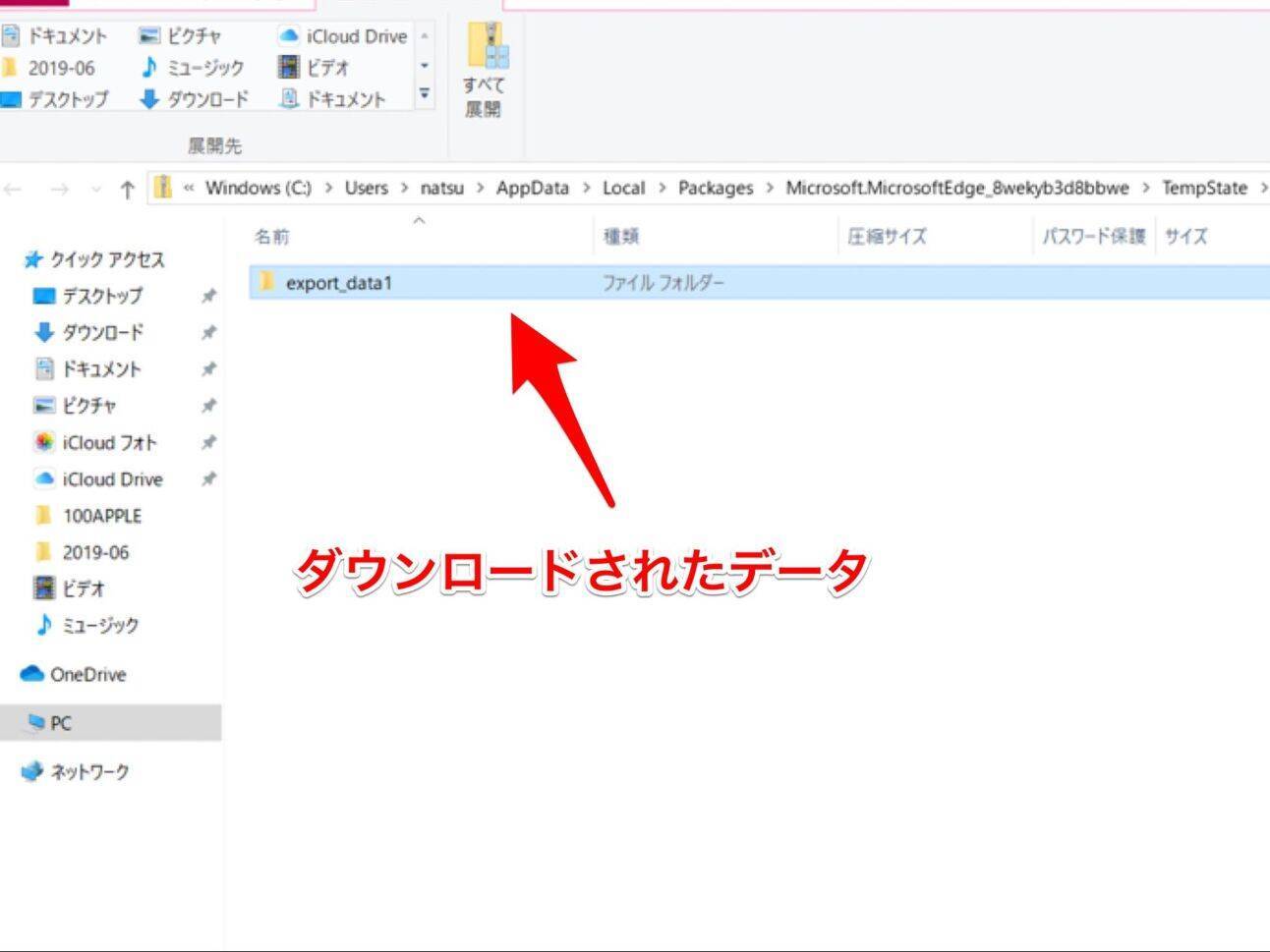
Task: Sort files by 名前 column header
Action: [x=272, y=237]
